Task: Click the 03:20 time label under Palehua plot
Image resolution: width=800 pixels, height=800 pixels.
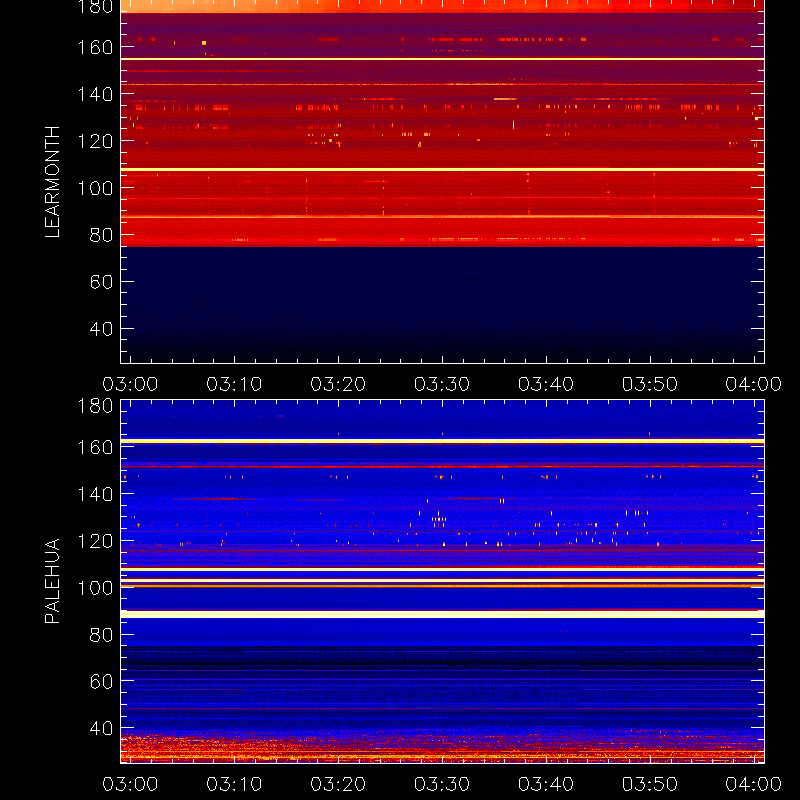Action: pyautogui.click(x=338, y=784)
